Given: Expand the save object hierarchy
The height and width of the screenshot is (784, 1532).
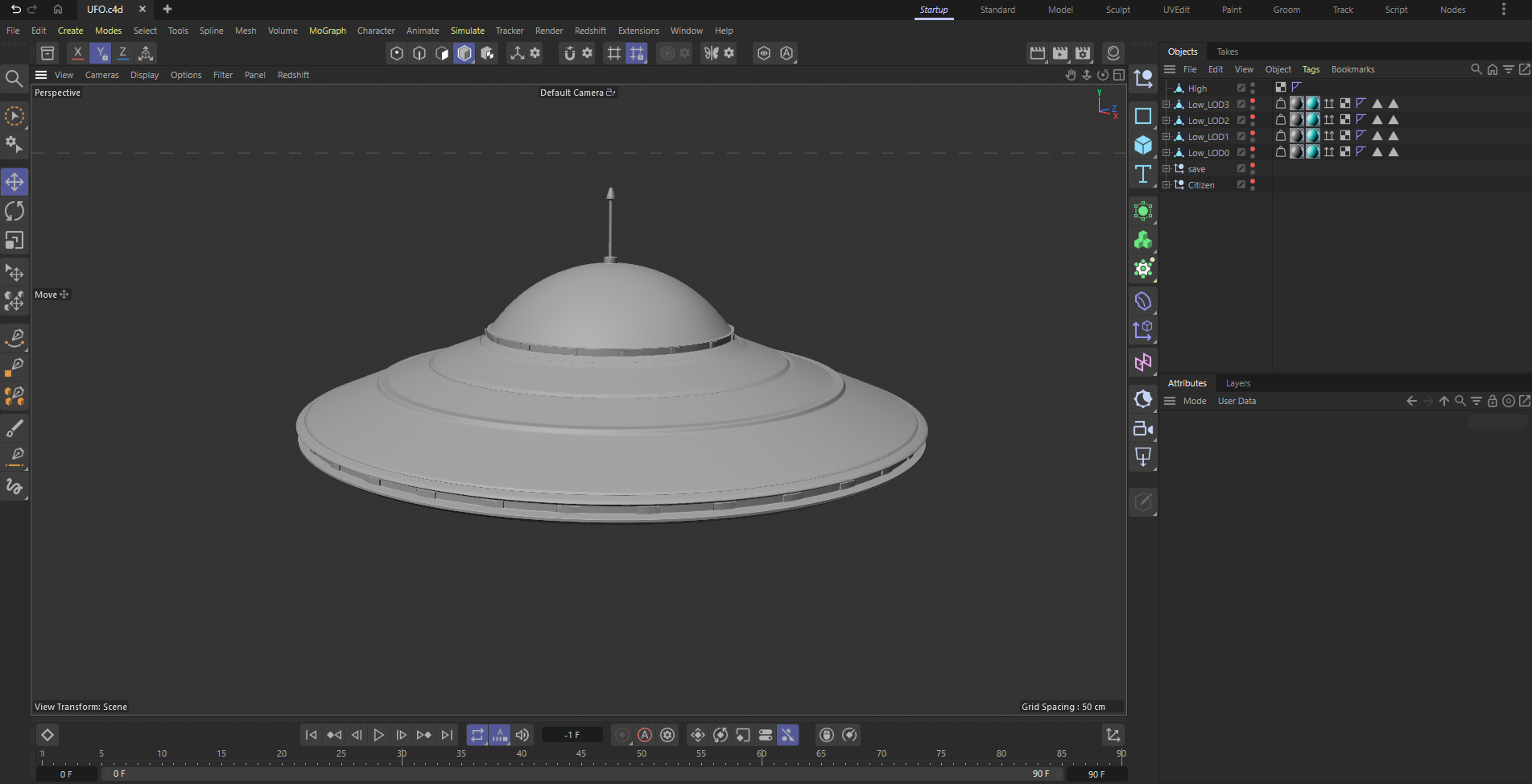Looking at the screenshot, I should click(x=1166, y=169).
